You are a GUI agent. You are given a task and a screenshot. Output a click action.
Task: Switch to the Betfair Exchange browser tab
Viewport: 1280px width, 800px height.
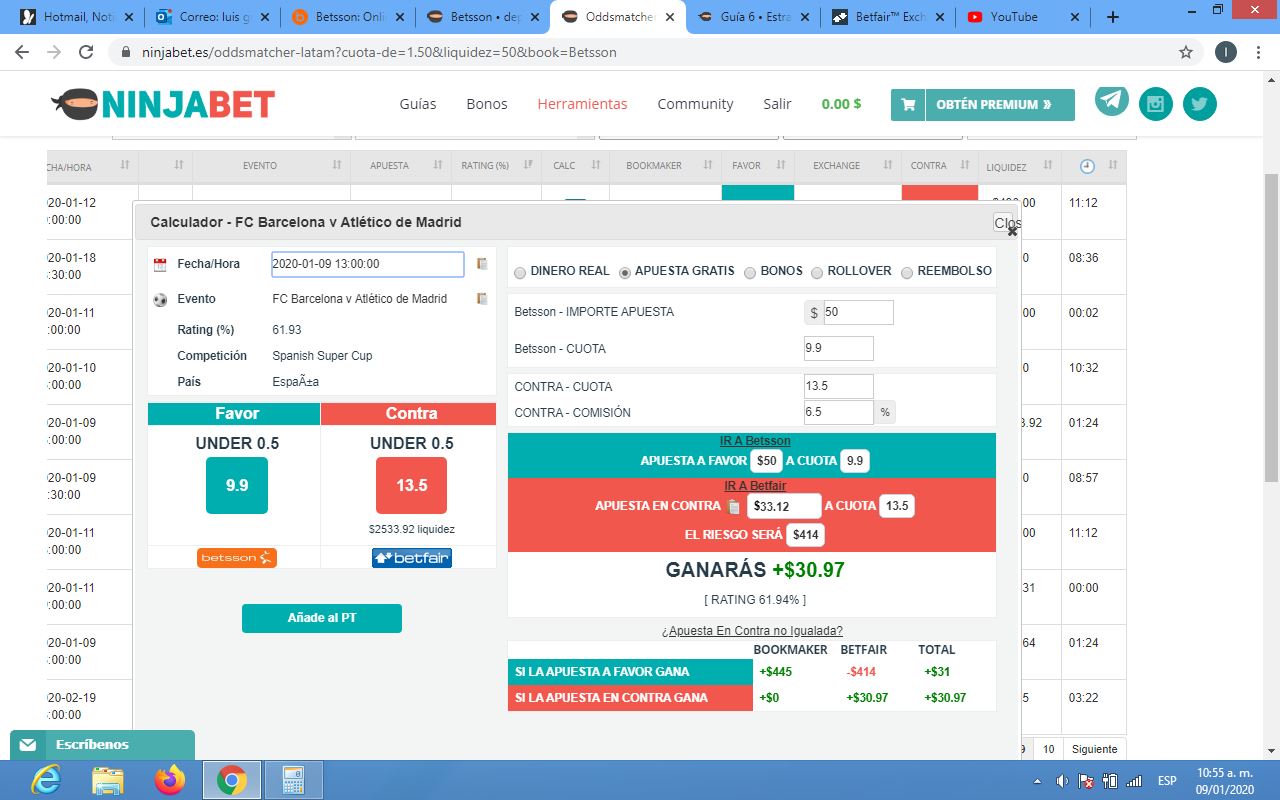coord(888,17)
